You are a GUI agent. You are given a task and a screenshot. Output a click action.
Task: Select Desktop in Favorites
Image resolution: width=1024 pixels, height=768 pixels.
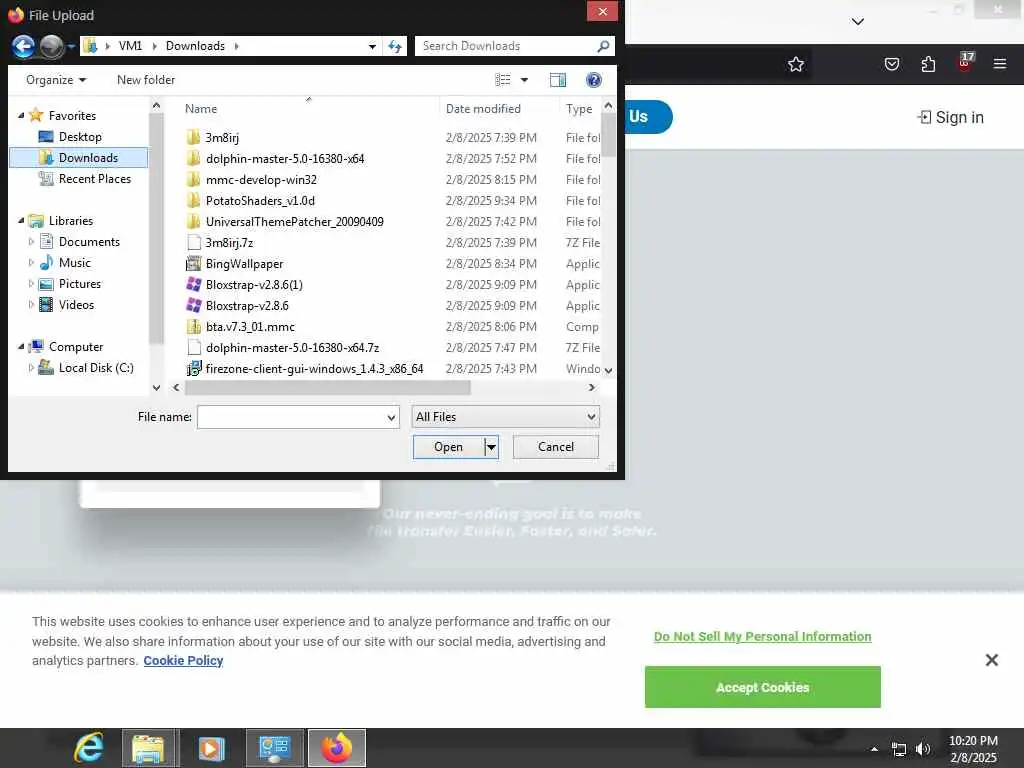pos(80,136)
